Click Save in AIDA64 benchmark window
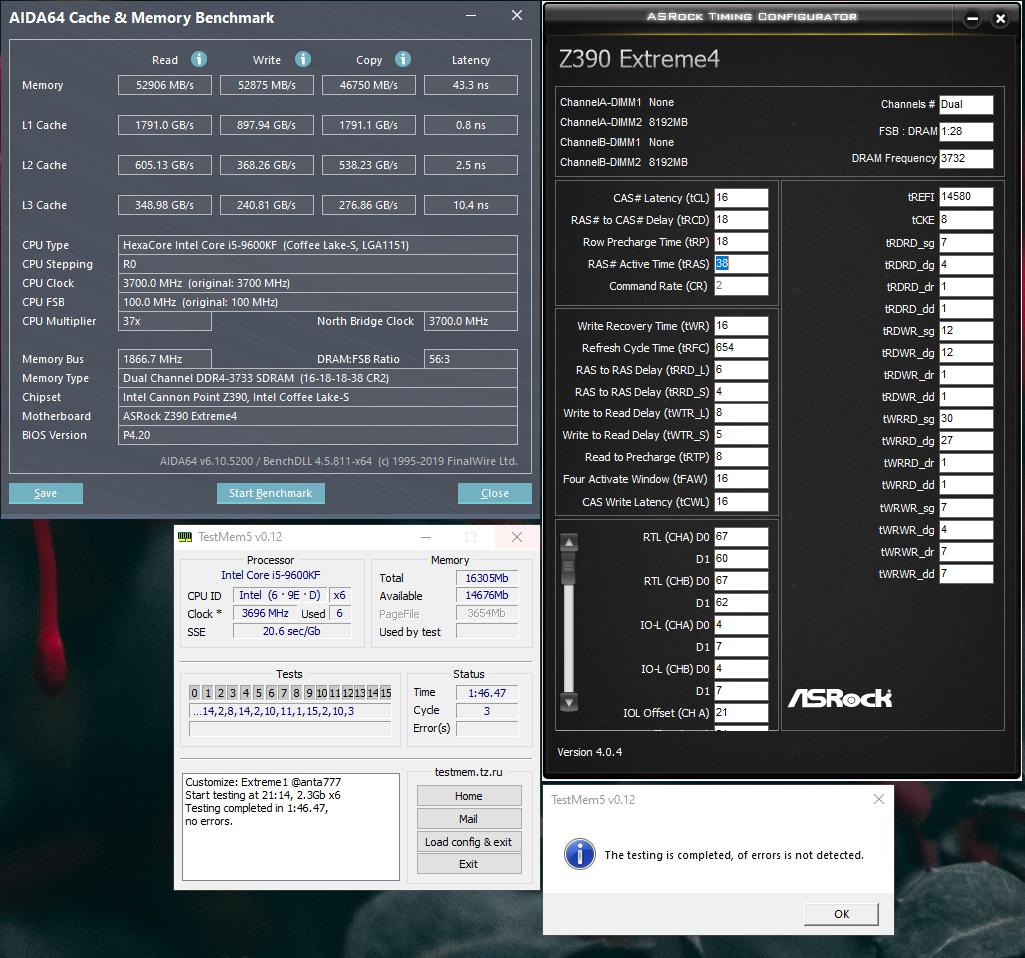The image size is (1025, 958). click(46, 493)
